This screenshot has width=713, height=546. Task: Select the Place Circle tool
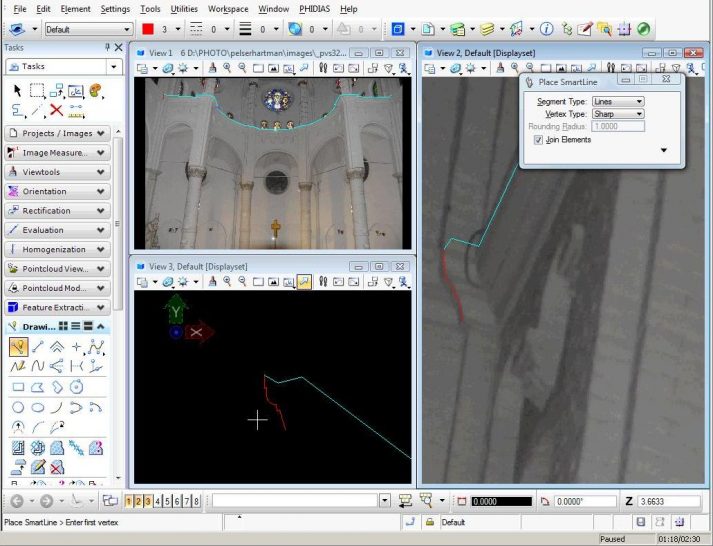[18, 407]
